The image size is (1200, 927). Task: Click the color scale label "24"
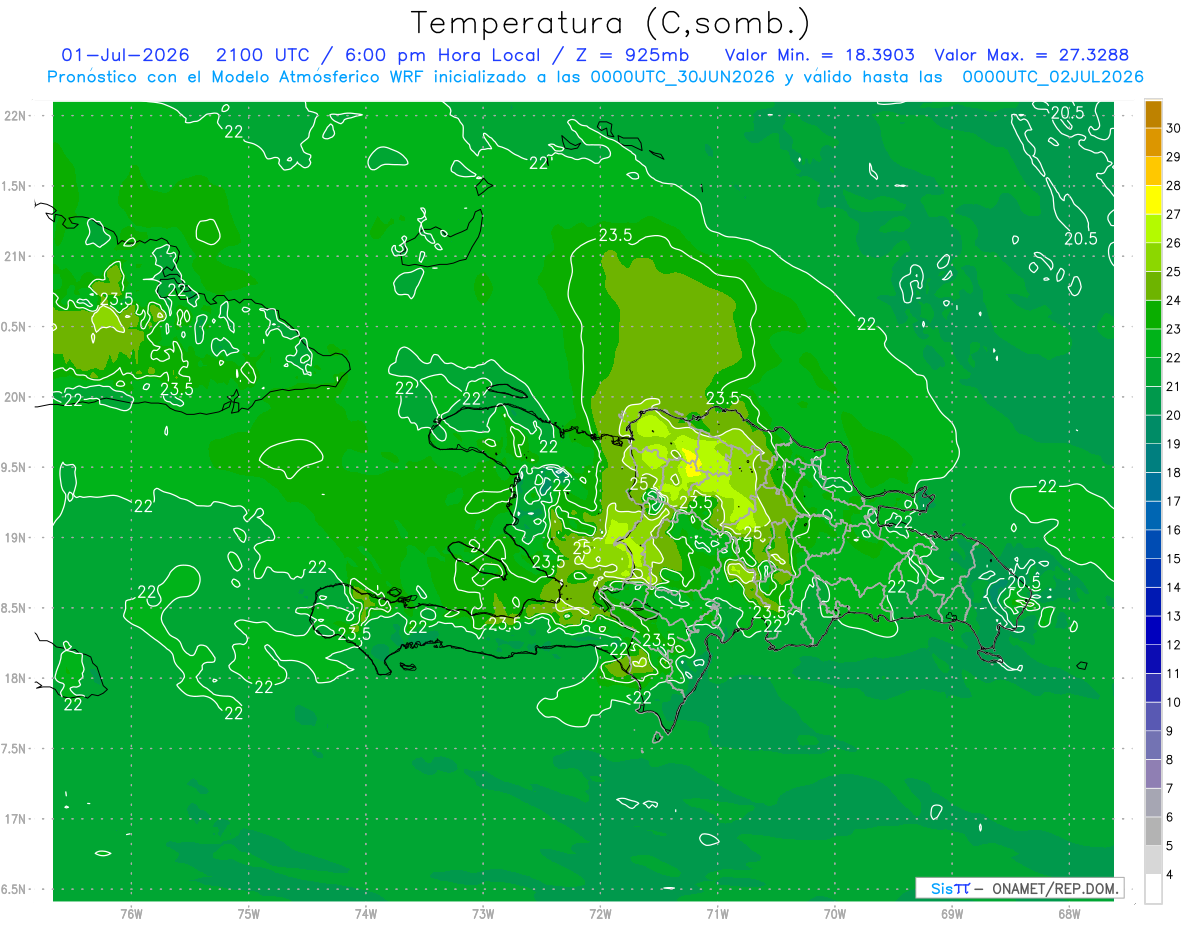tap(1174, 300)
